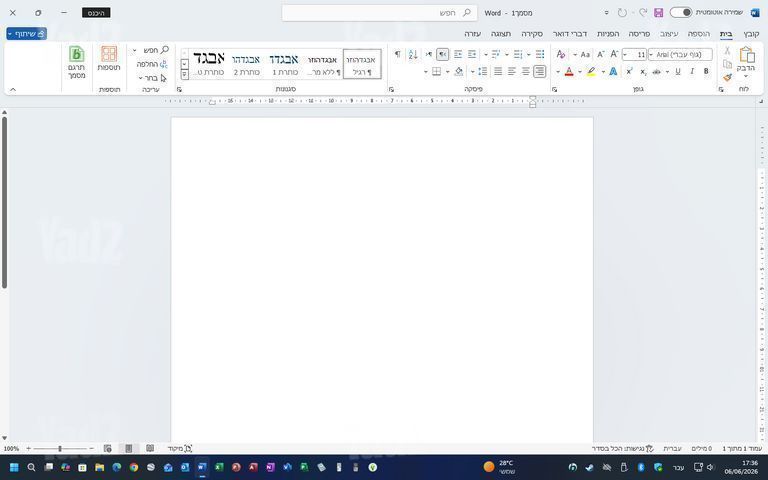Viewport: 768px width, 480px height.
Task: Click the Change Case Aa icon
Action: tap(585, 54)
